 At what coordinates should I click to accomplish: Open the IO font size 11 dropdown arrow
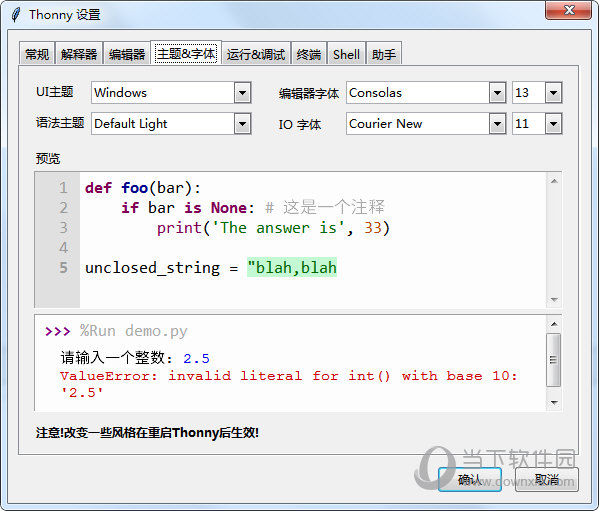coord(554,123)
